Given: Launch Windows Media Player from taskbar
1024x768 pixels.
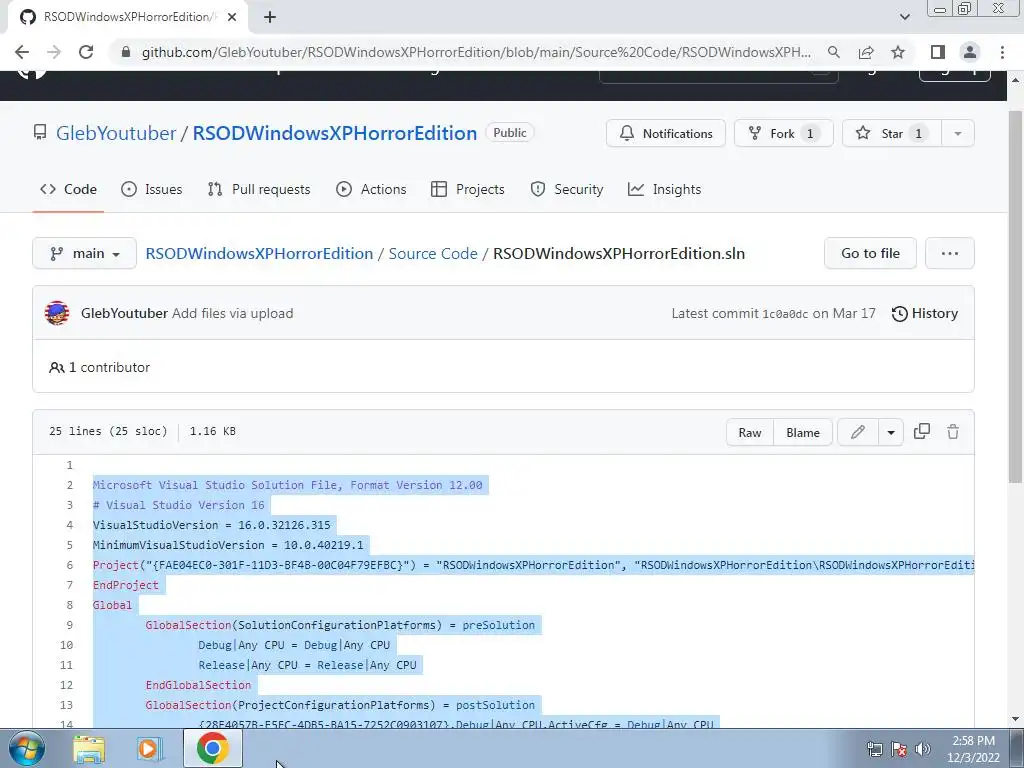Looking at the screenshot, I should point(150,749).
